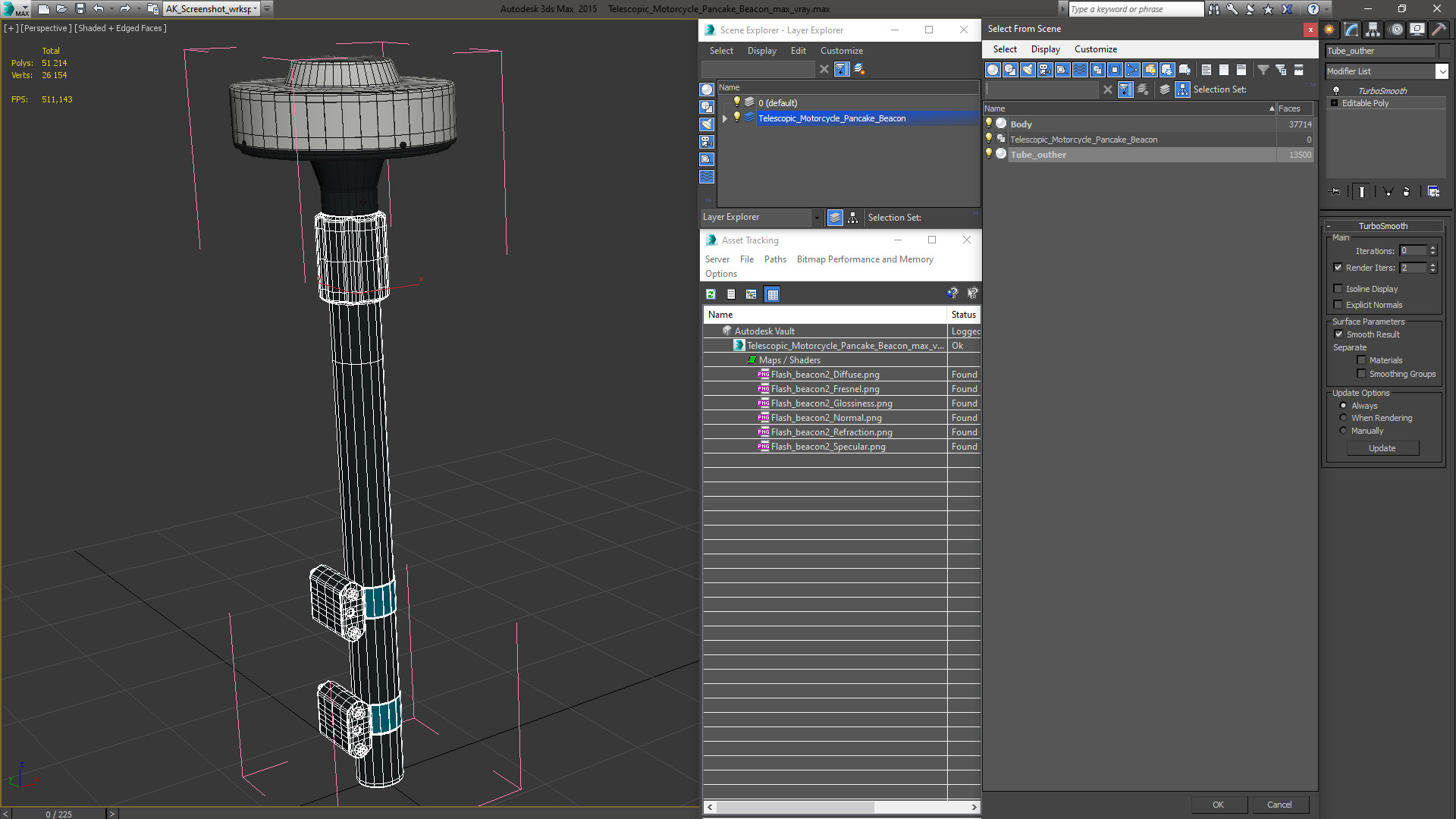Click Remove modifier from stack trash icon
The image size is (1456, 819).
[1406, 192]
